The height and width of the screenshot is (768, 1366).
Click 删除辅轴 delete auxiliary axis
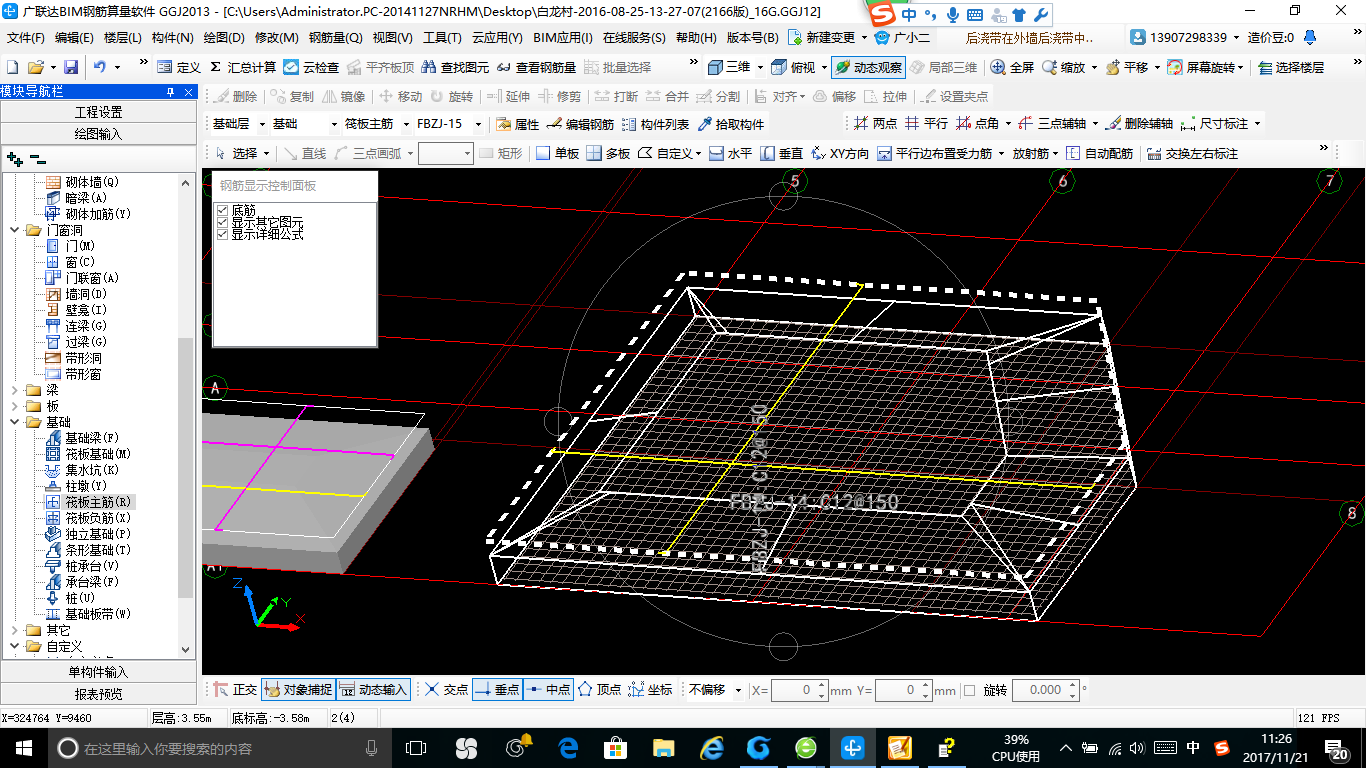click(1140, 124)
